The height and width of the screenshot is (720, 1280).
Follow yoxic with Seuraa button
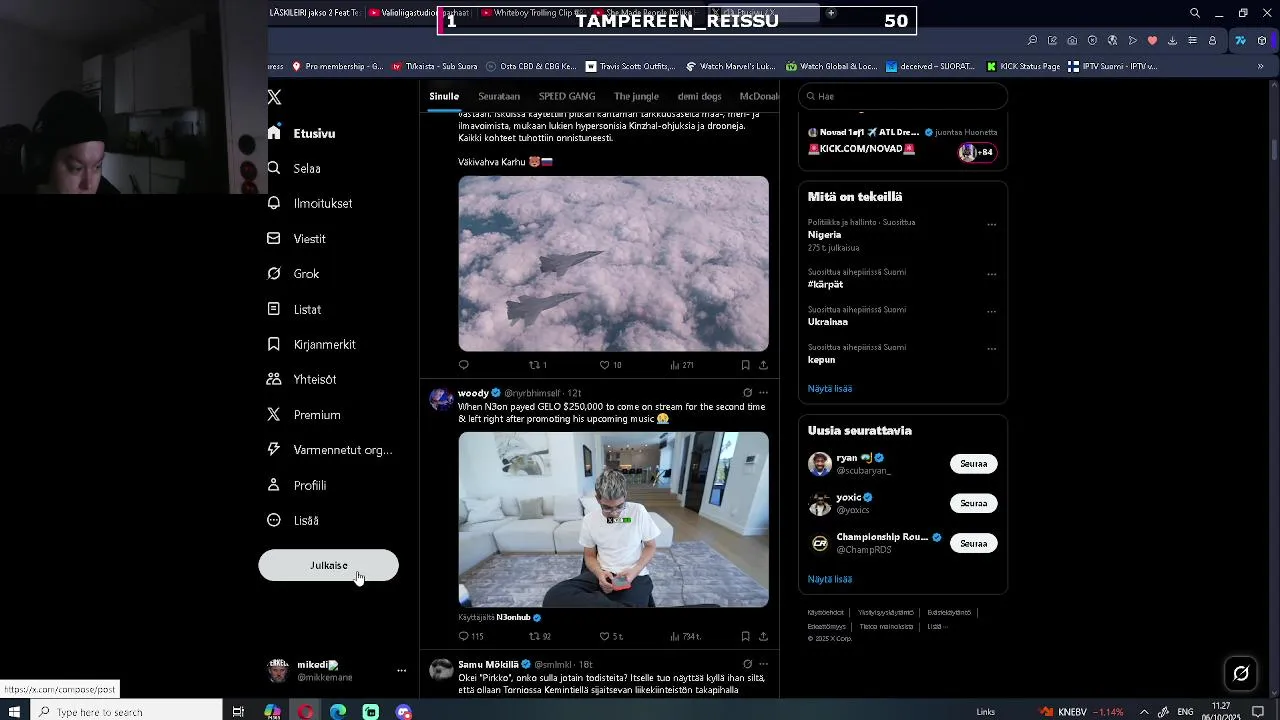click(973, 504)
